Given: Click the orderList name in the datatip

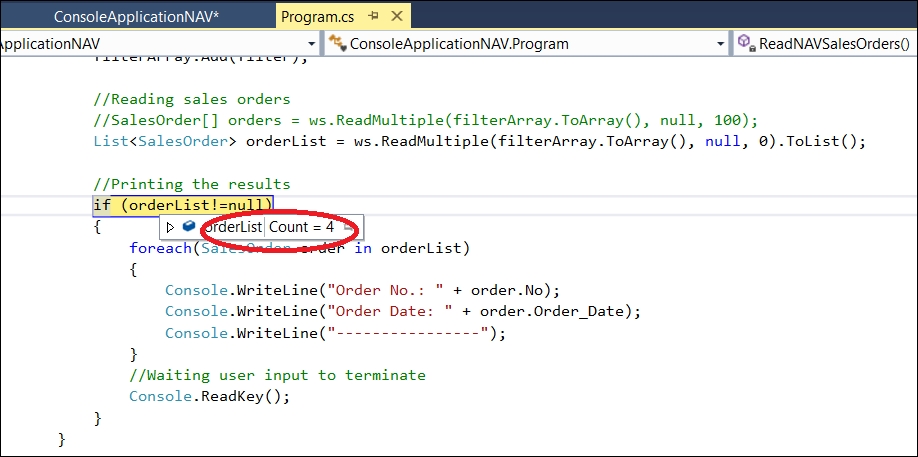Looking at the screenshot, I should [x=232, y=227].
